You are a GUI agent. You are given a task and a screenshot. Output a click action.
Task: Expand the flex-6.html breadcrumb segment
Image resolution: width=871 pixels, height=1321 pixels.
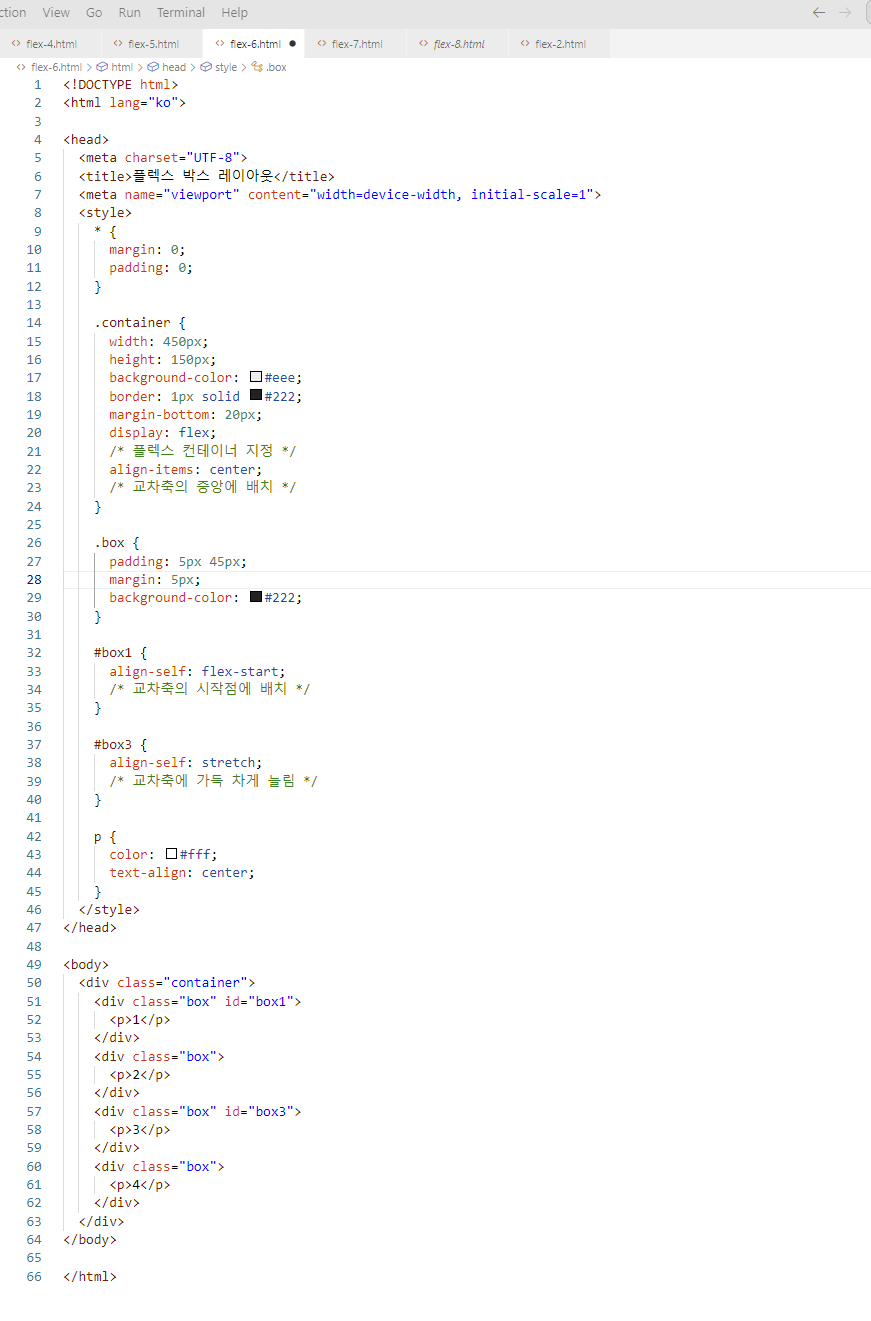point(56,67)
